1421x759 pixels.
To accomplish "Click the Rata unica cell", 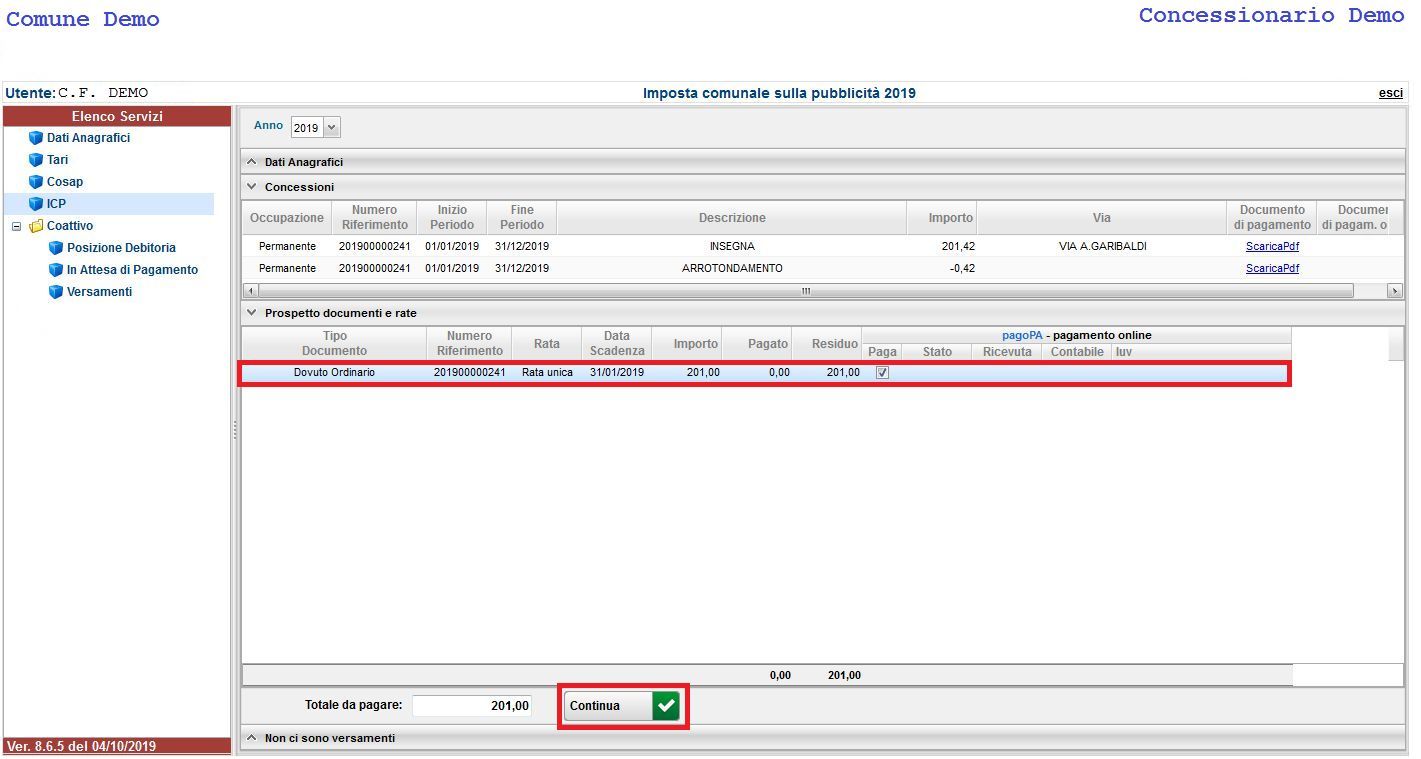I will tap(547, 373).
